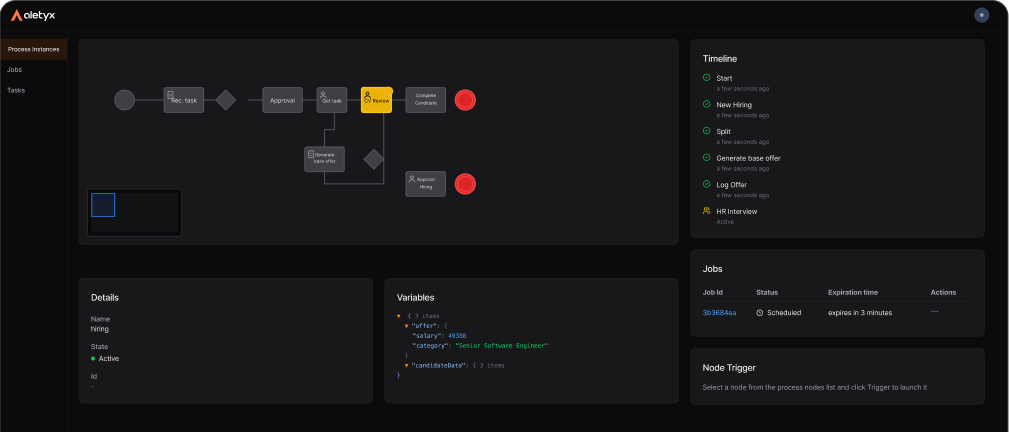Click the Scheduled status text
Image resolution: width=1009 pixels, height=432 pixels.
click(784, 313)
